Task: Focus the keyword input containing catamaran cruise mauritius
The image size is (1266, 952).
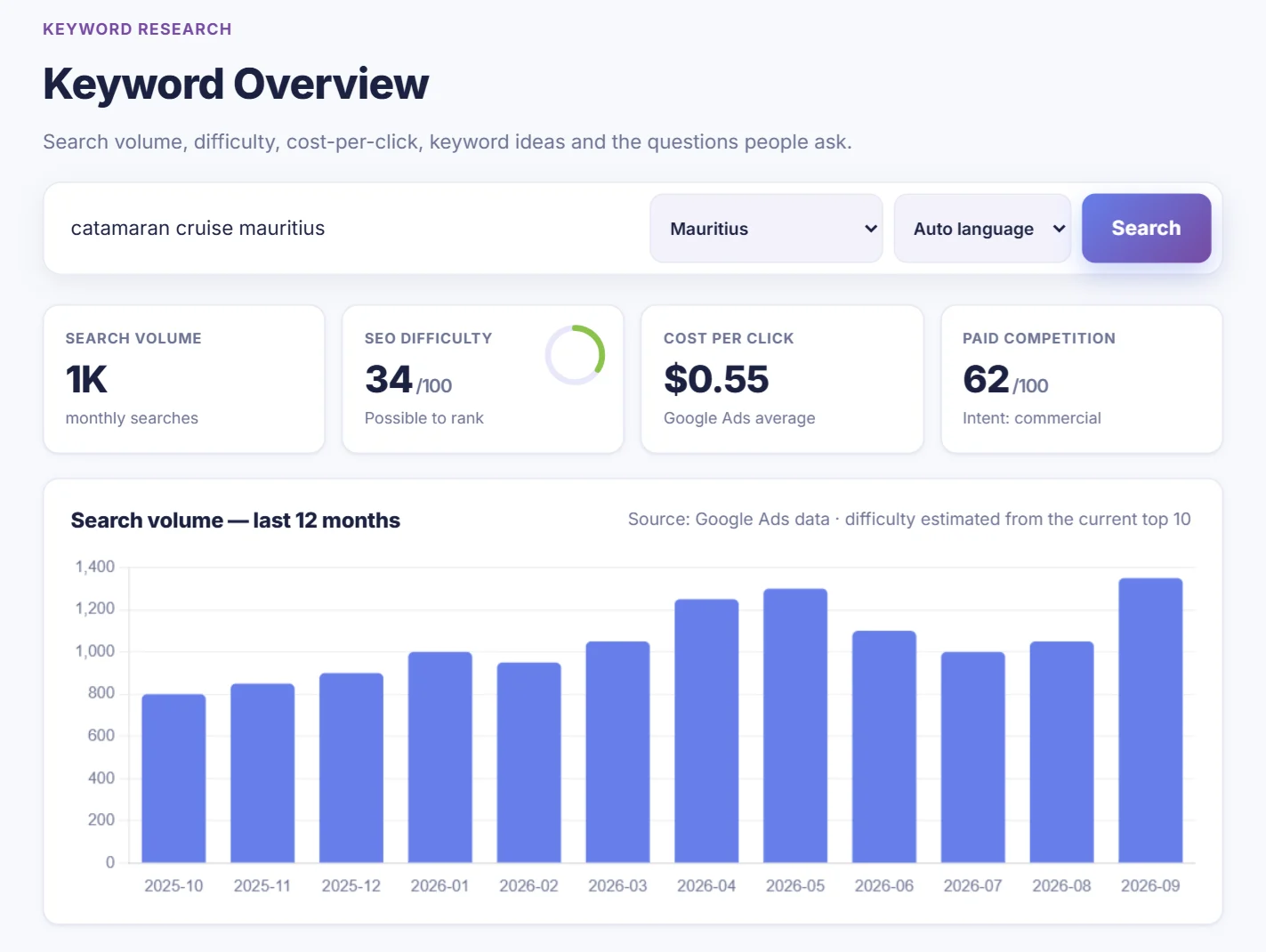Action: pyautogui.click(x=351, y=229)
